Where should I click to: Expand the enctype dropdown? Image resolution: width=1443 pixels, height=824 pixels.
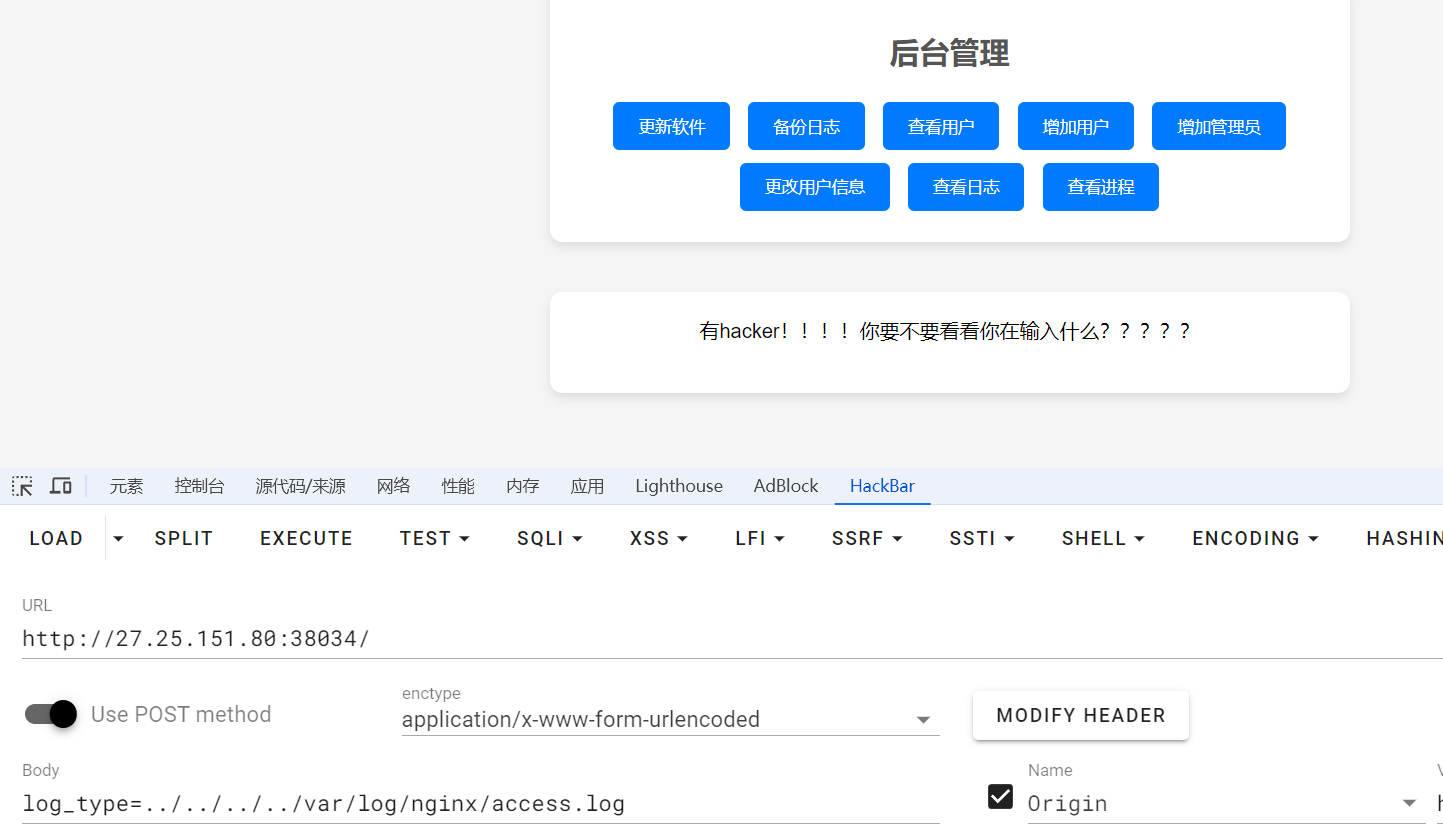(x=923, y=720)
